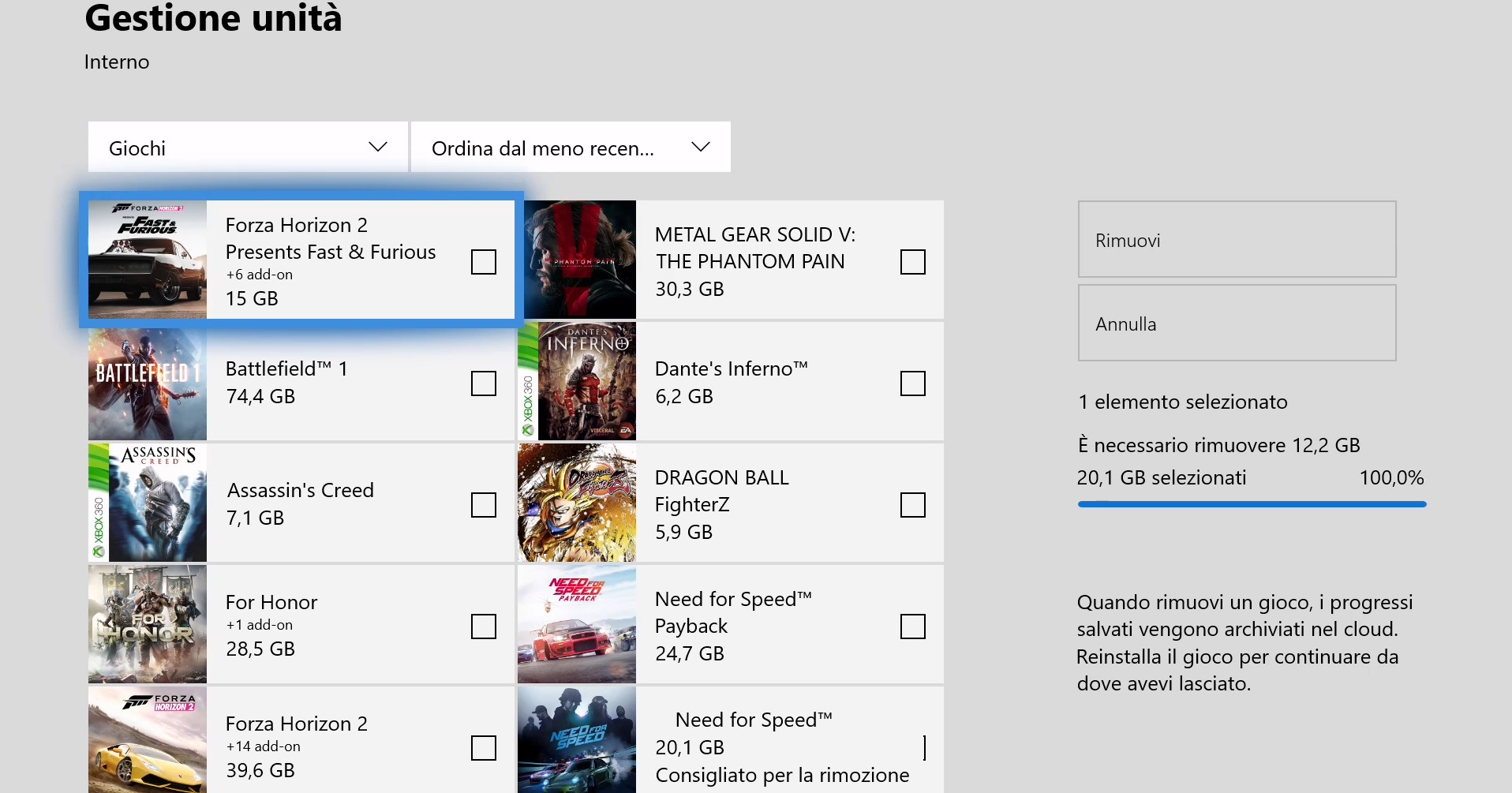Click 'Consigliato per la rimozione' label
The width and height of the screenshot is (1512, 793).
tap(782, 775)
